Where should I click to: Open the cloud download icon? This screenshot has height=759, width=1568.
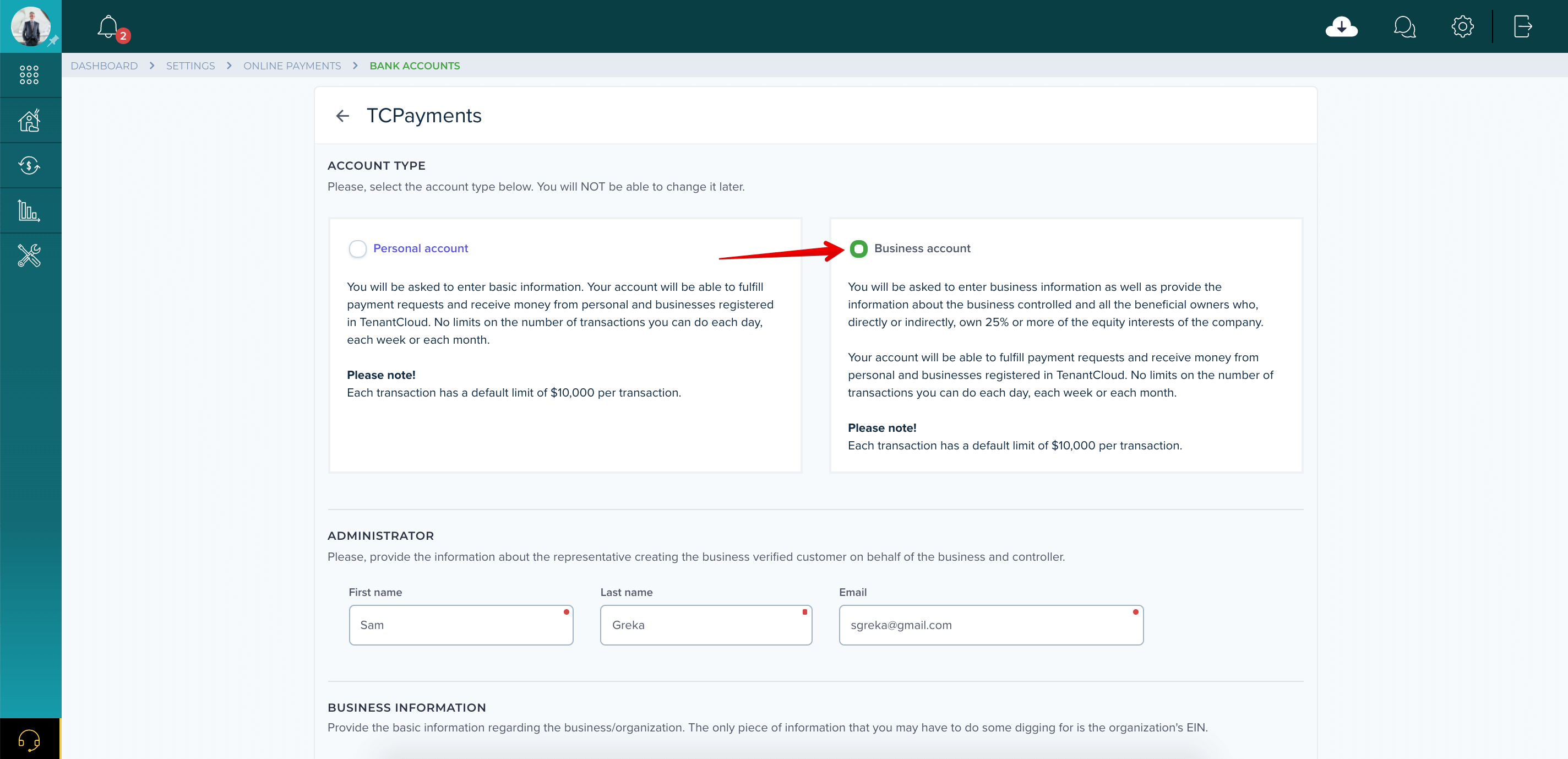coord(1342,27)
